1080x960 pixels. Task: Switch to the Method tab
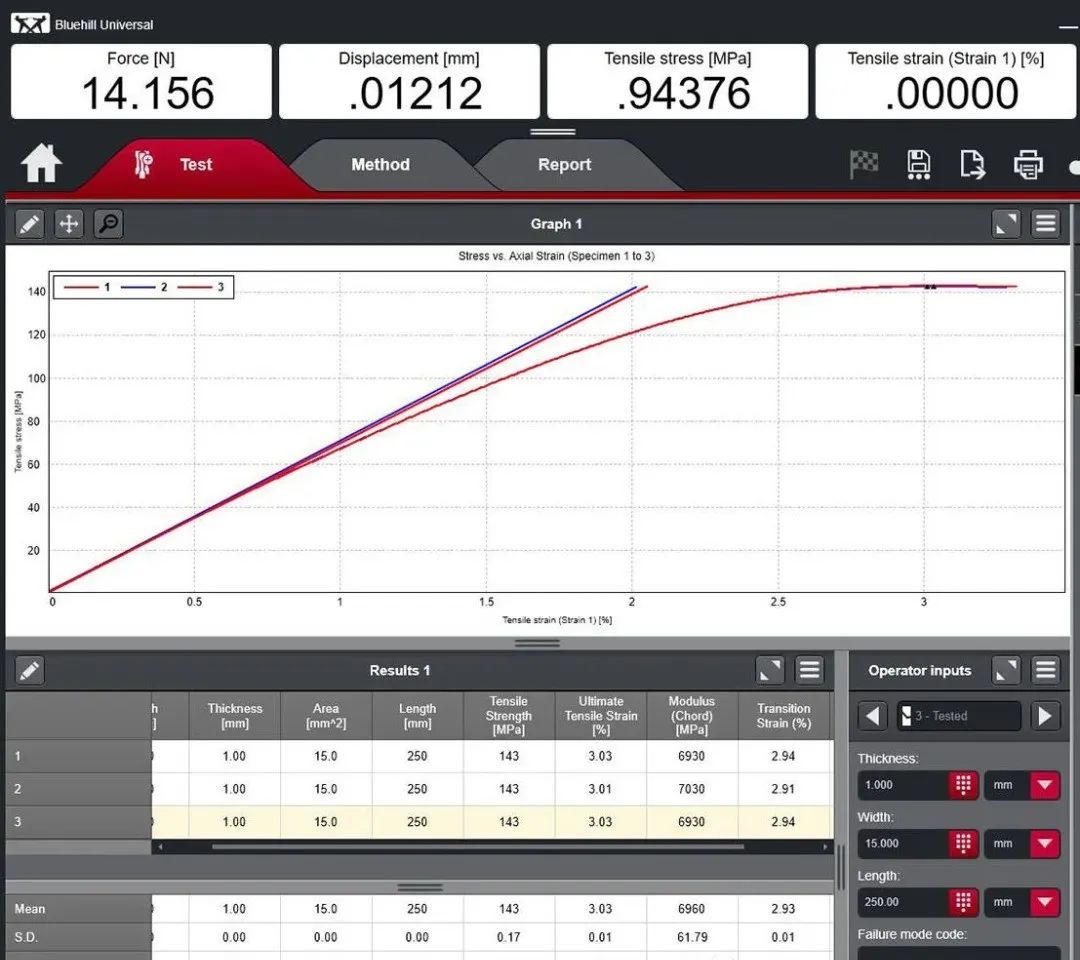(380, 165)
